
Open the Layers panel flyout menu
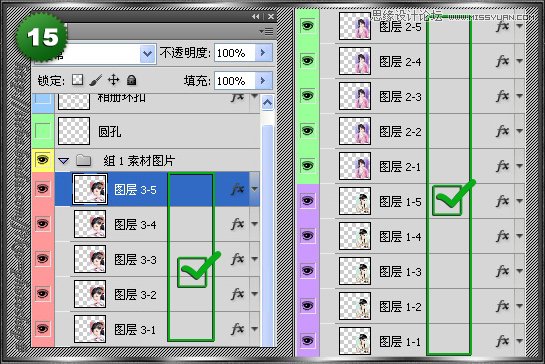[x=266, y=32]
